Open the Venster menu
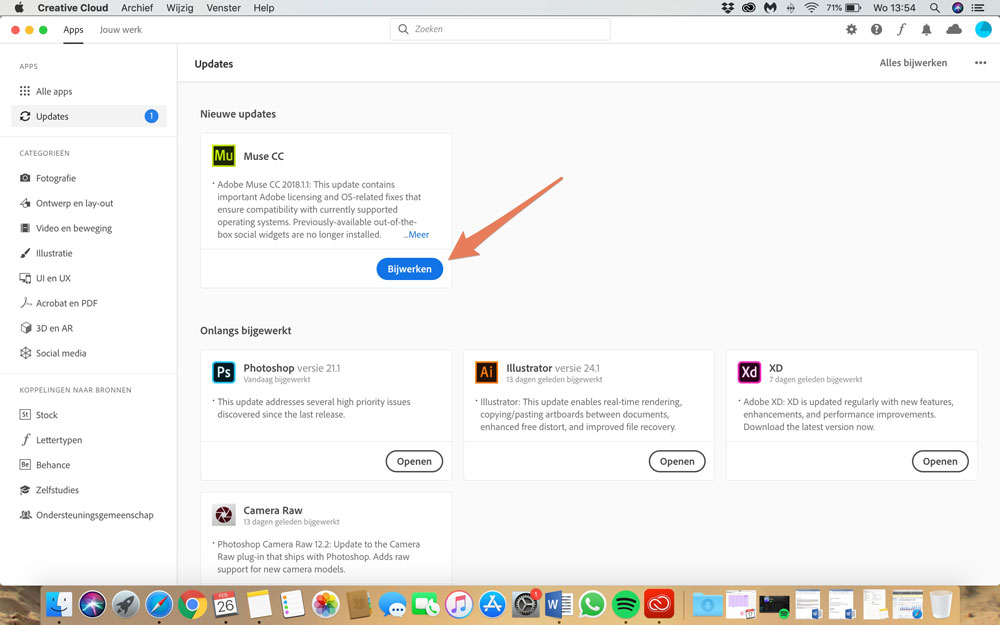Viewport: 1000px width, 625px height. (x=223, y=8)
